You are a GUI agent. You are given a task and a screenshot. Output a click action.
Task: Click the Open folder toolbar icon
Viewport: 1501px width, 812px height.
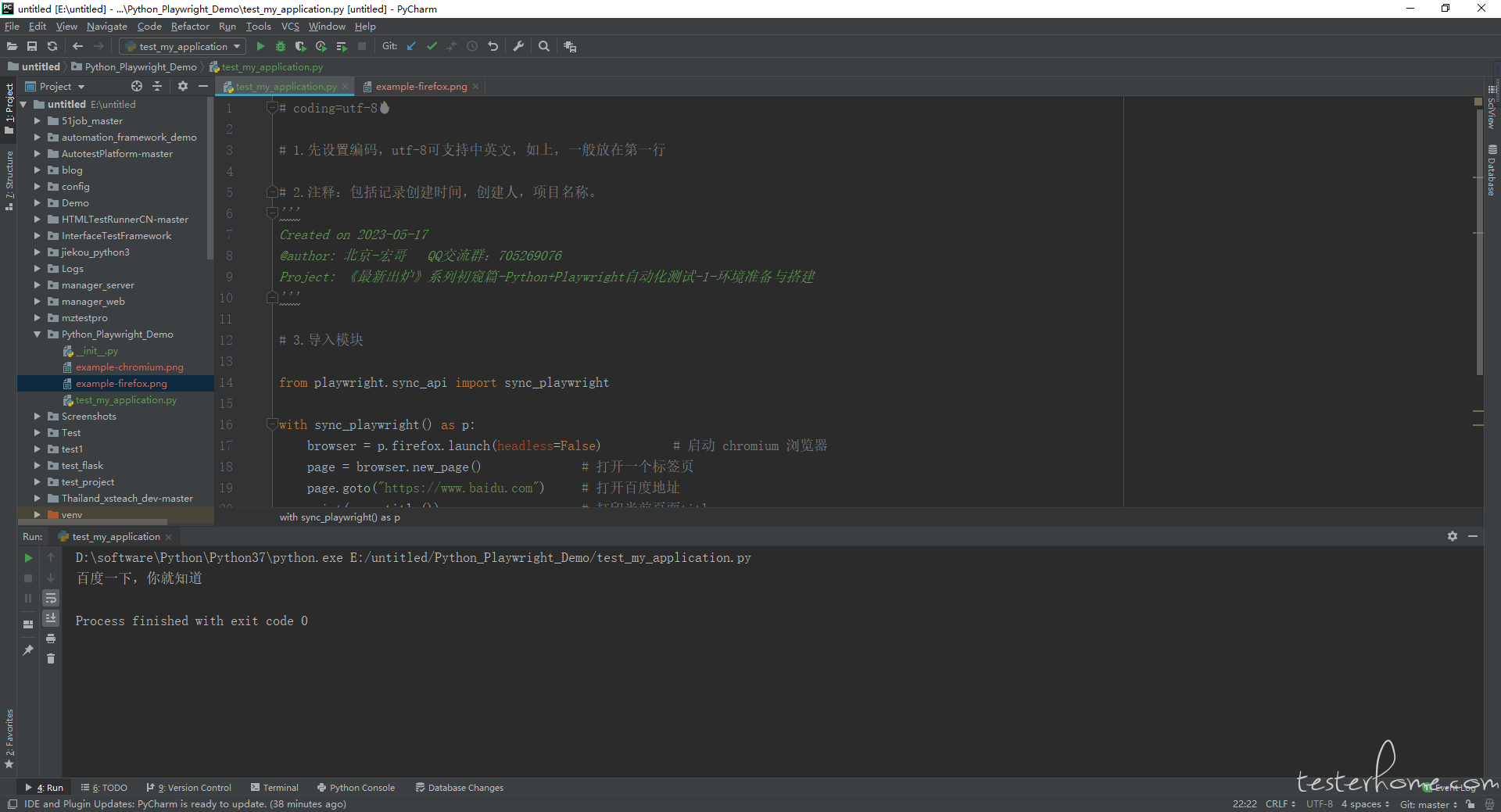point(12,47)
